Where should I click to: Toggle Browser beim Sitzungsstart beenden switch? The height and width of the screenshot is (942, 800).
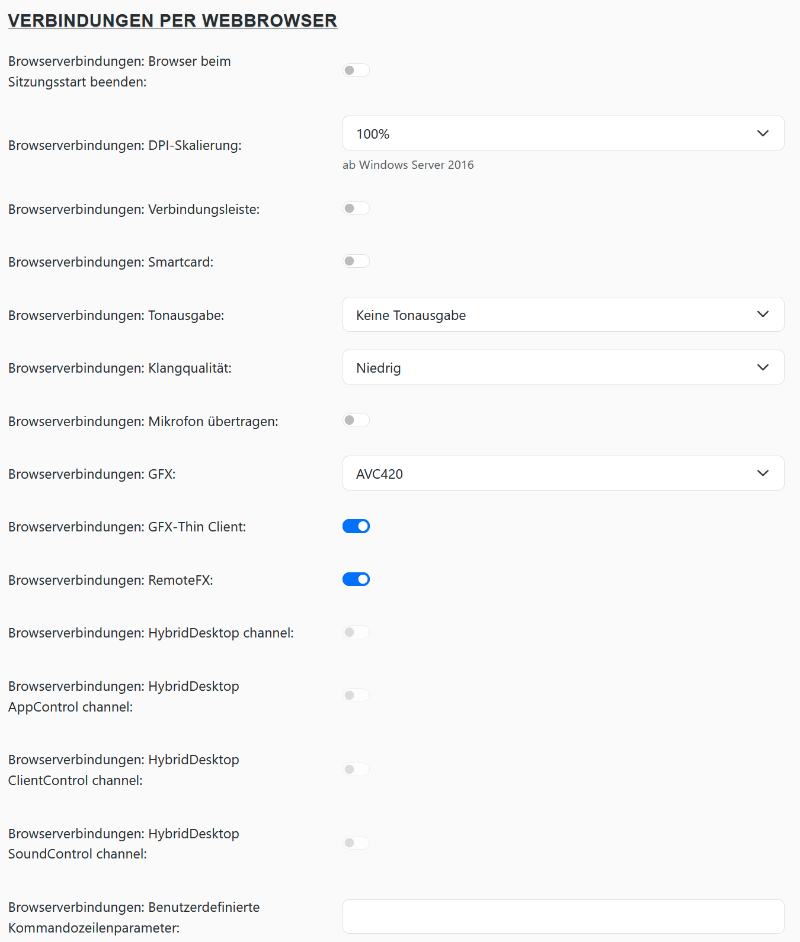[x=356, y=71]
